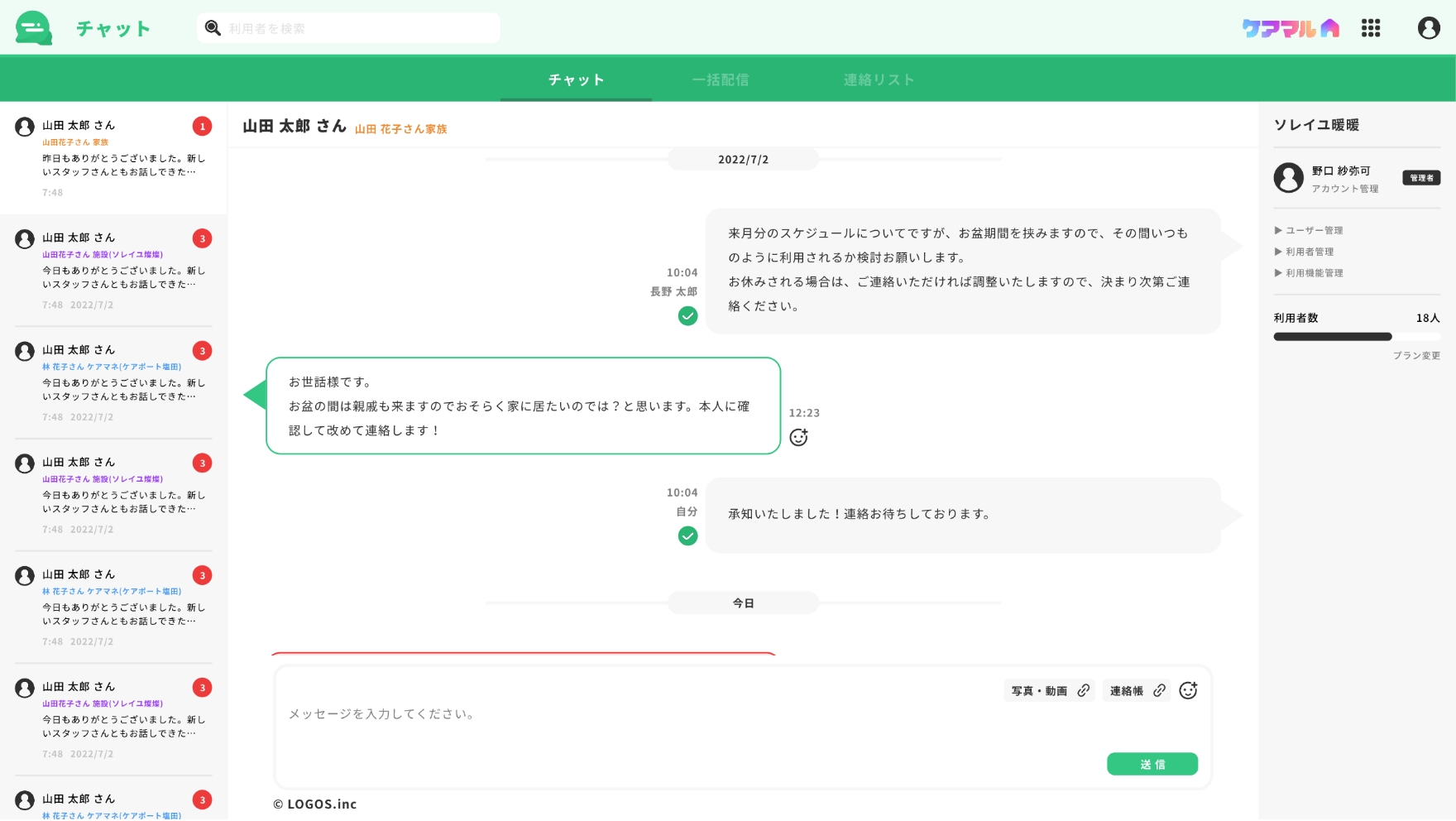Switch to 一括配信 tab

tap(721, 79)
